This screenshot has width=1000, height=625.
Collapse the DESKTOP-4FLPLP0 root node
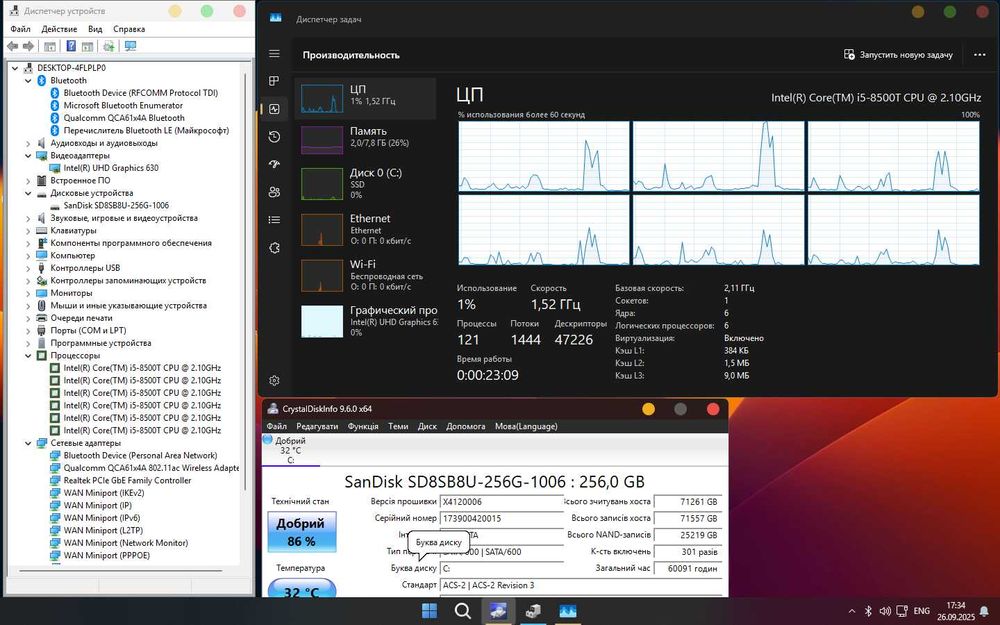tap(15, 68)
